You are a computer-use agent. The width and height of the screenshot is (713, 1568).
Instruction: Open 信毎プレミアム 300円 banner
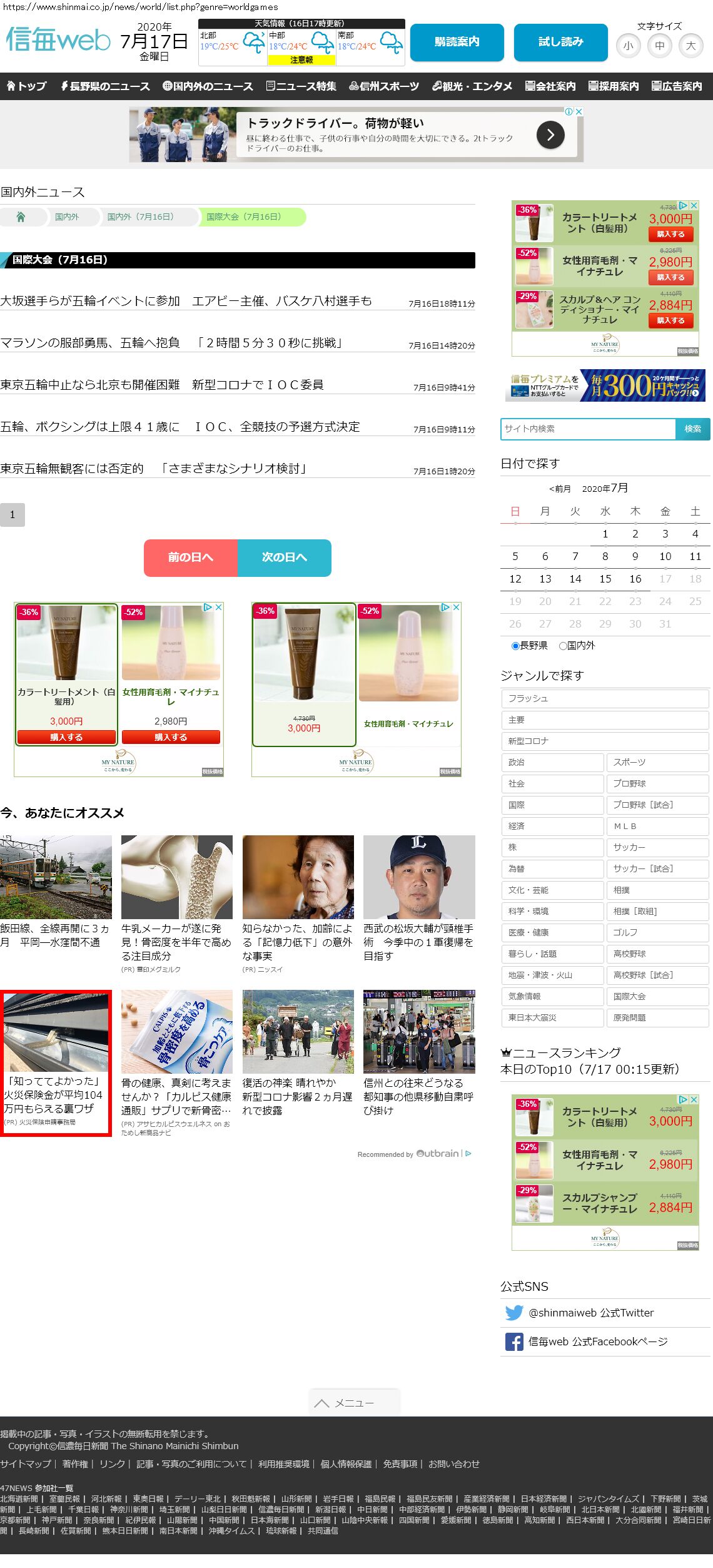point(605,385)
